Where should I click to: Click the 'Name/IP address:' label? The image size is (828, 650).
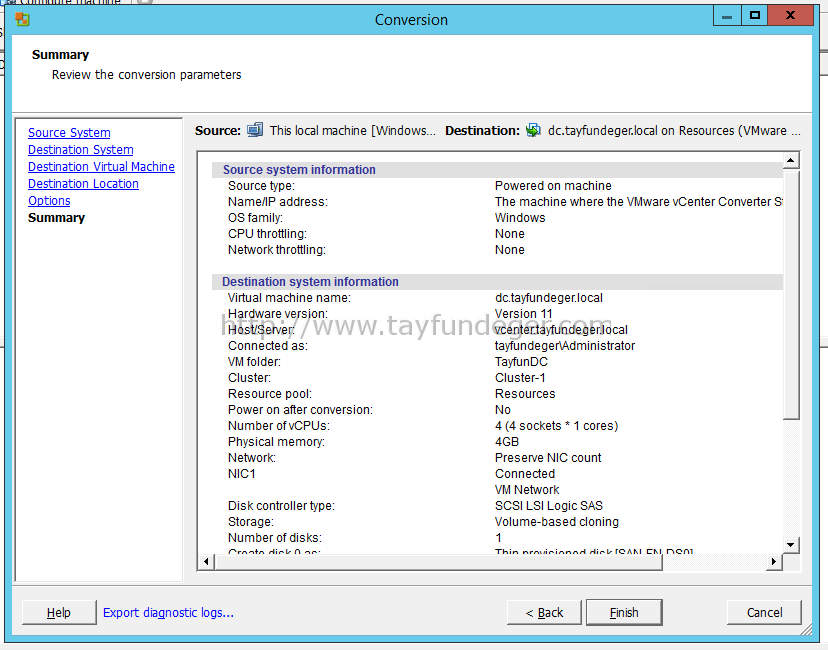click(x=278, y=202)
